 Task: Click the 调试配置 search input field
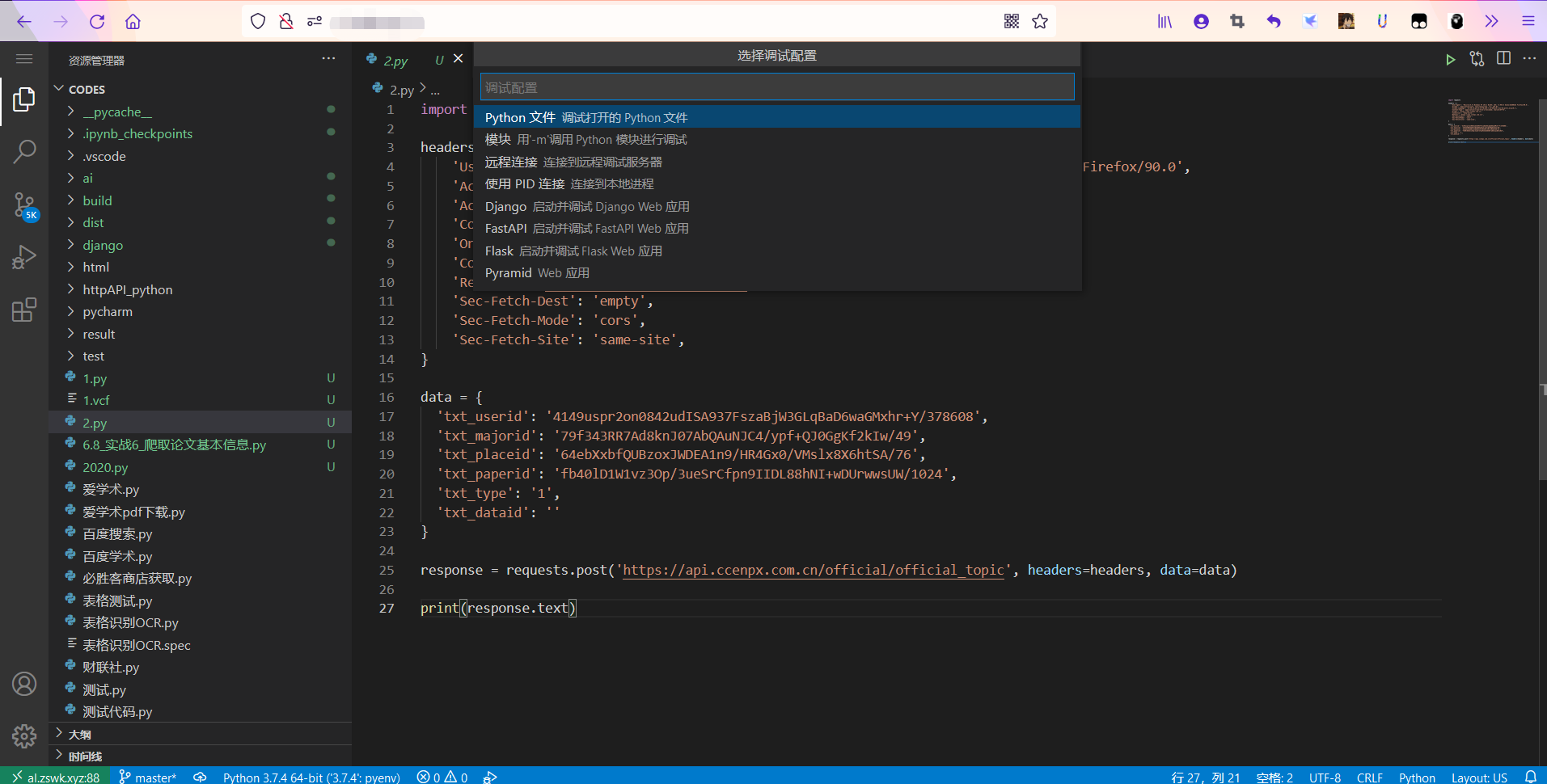tap(777, 87)
